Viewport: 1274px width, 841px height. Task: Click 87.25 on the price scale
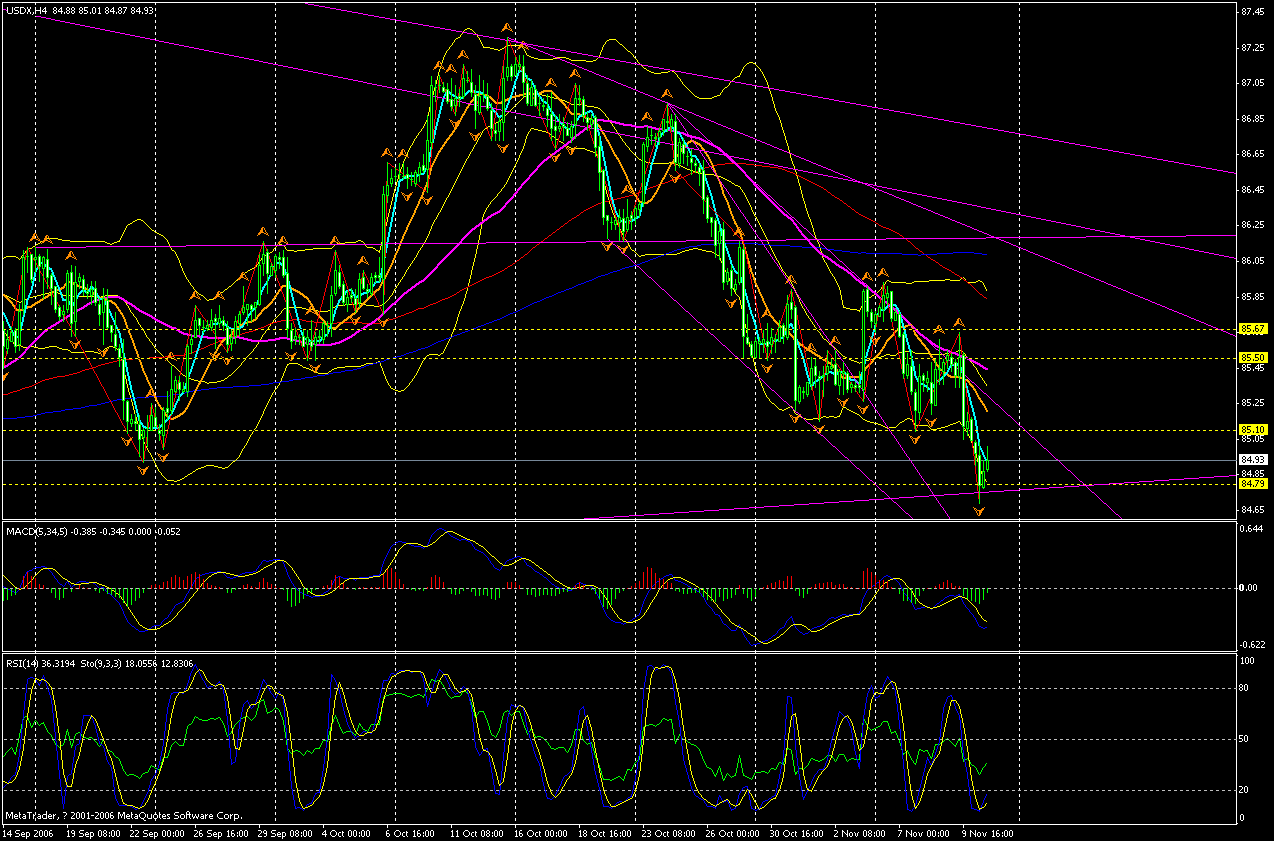[x=1253, y=47]
